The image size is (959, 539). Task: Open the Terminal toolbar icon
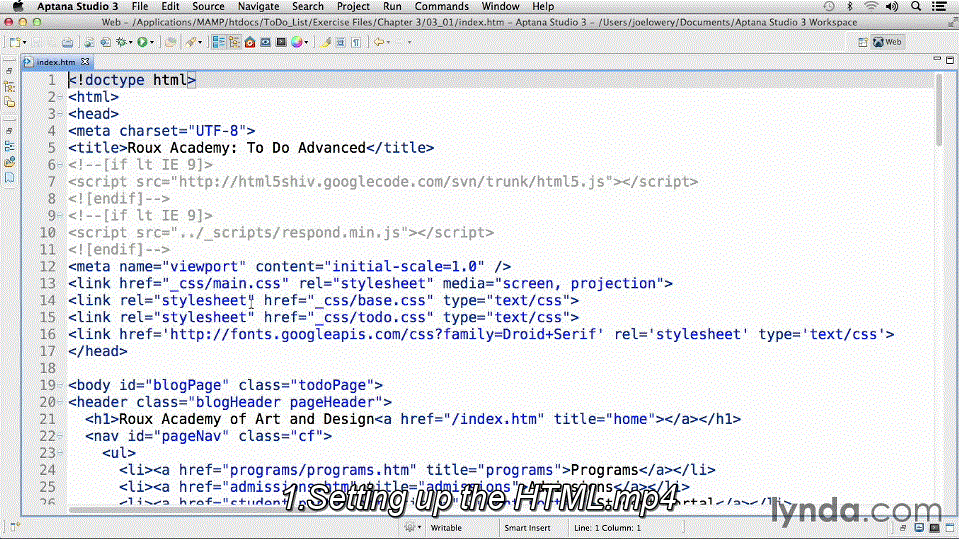(281, 42)
